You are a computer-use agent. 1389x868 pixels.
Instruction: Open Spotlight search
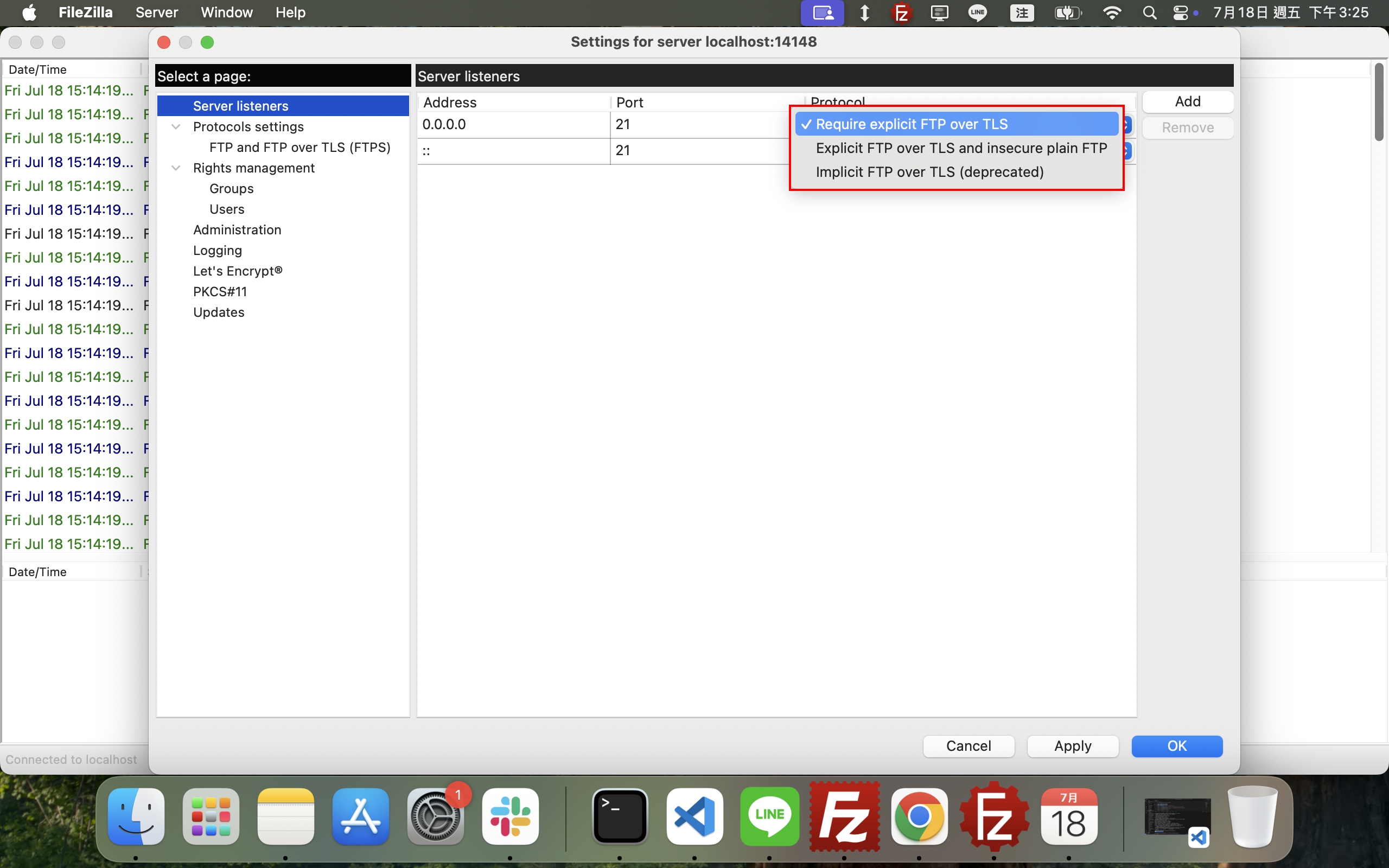(x=1149, y=12)
